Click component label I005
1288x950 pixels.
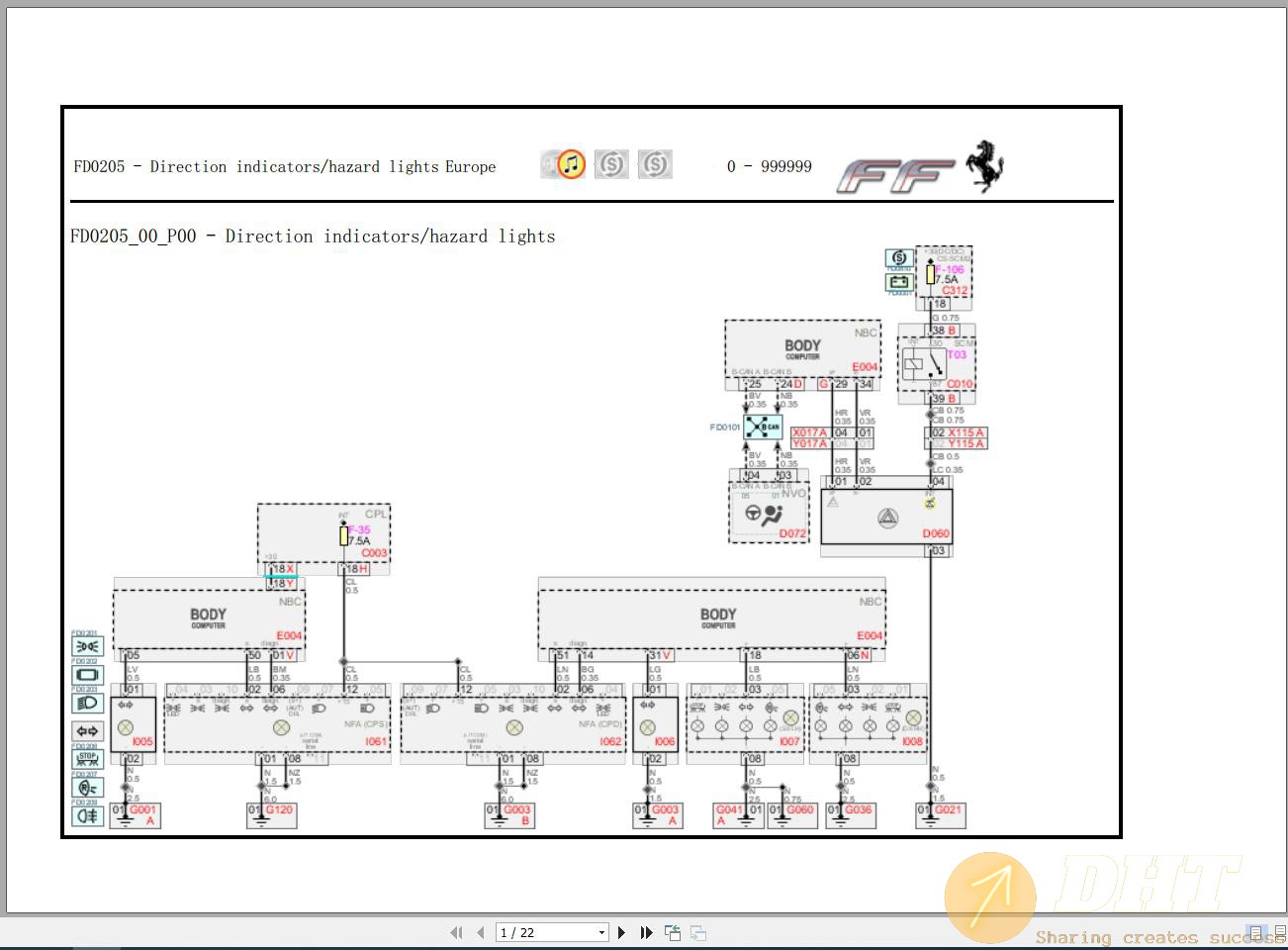point(142,741)
